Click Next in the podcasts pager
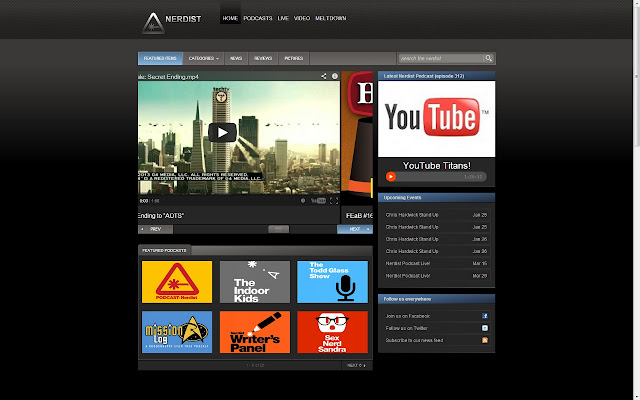640x400 pixels. click(x=357, y=365)
